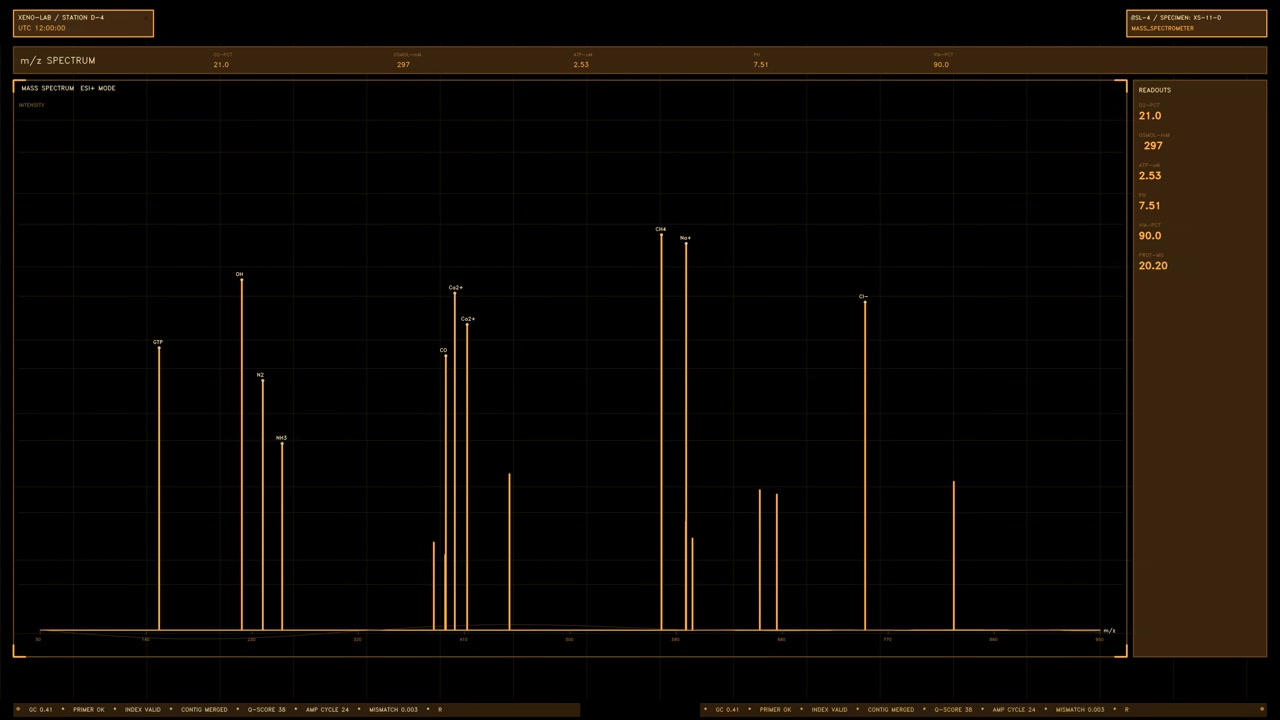This screenshot has height=720, width=1280.
Task: Select the OH peak label
Action: [x=240, y=274]
